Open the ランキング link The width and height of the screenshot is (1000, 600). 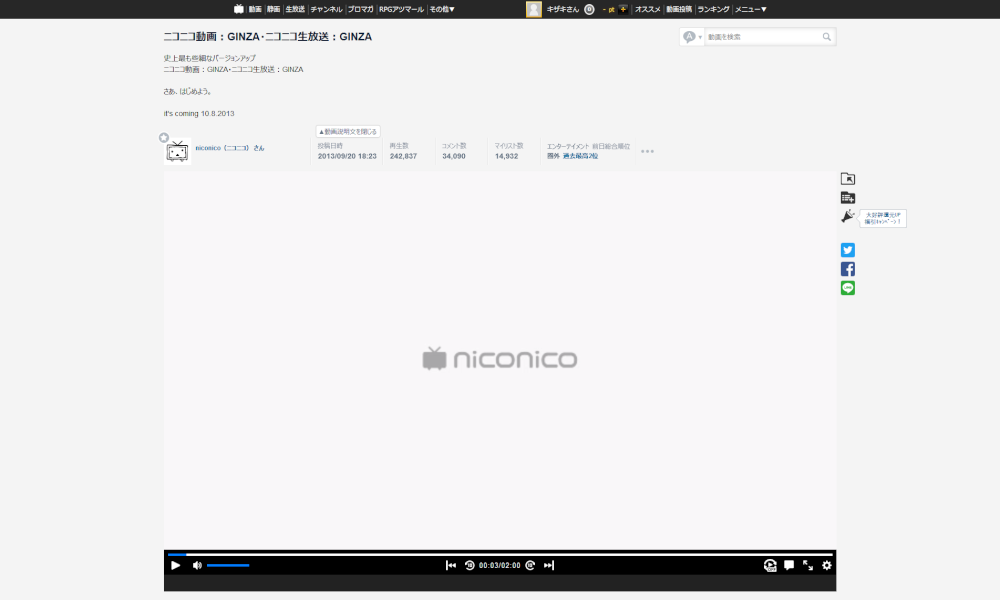[x=713, y=9]
